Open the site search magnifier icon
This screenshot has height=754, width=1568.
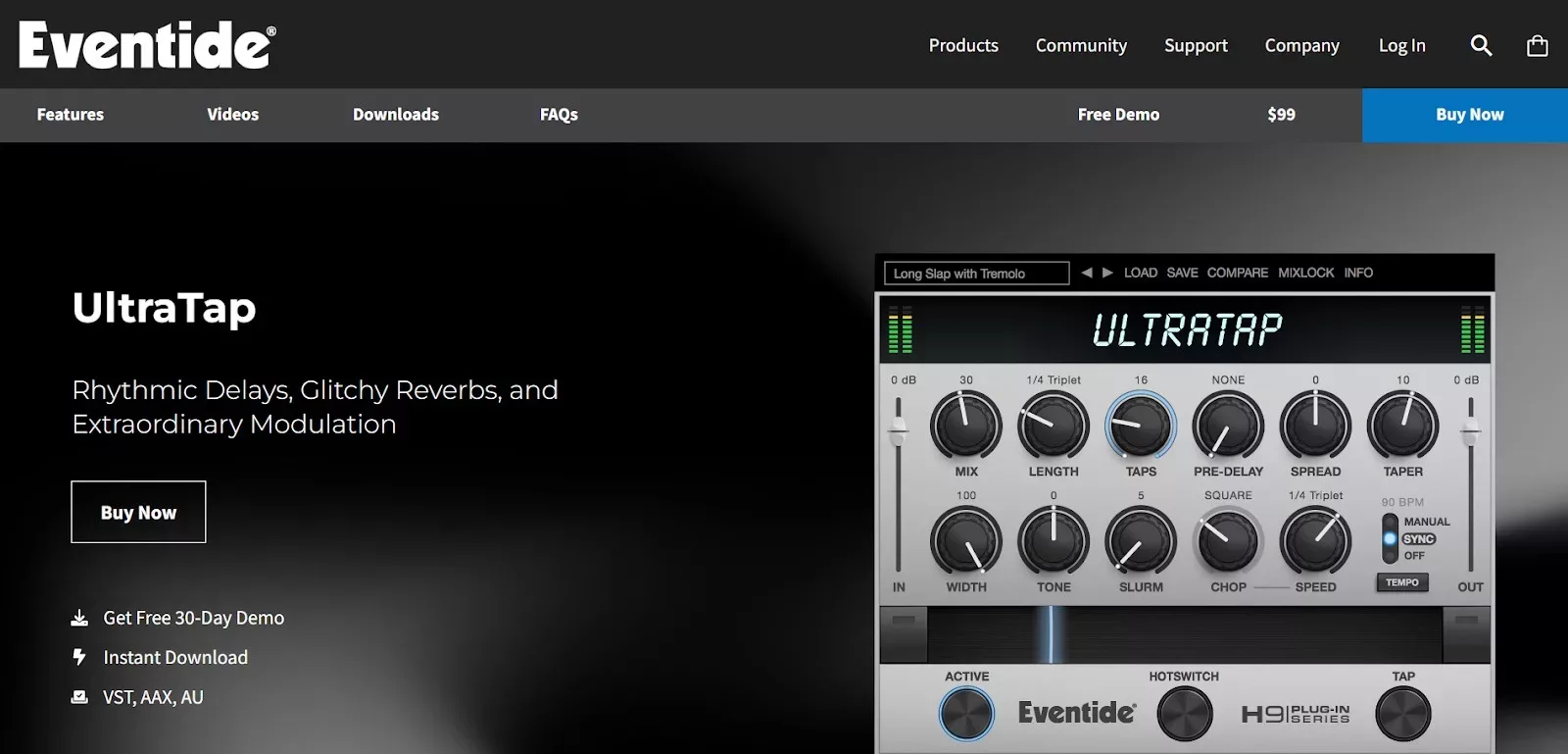click(1481, 45)
